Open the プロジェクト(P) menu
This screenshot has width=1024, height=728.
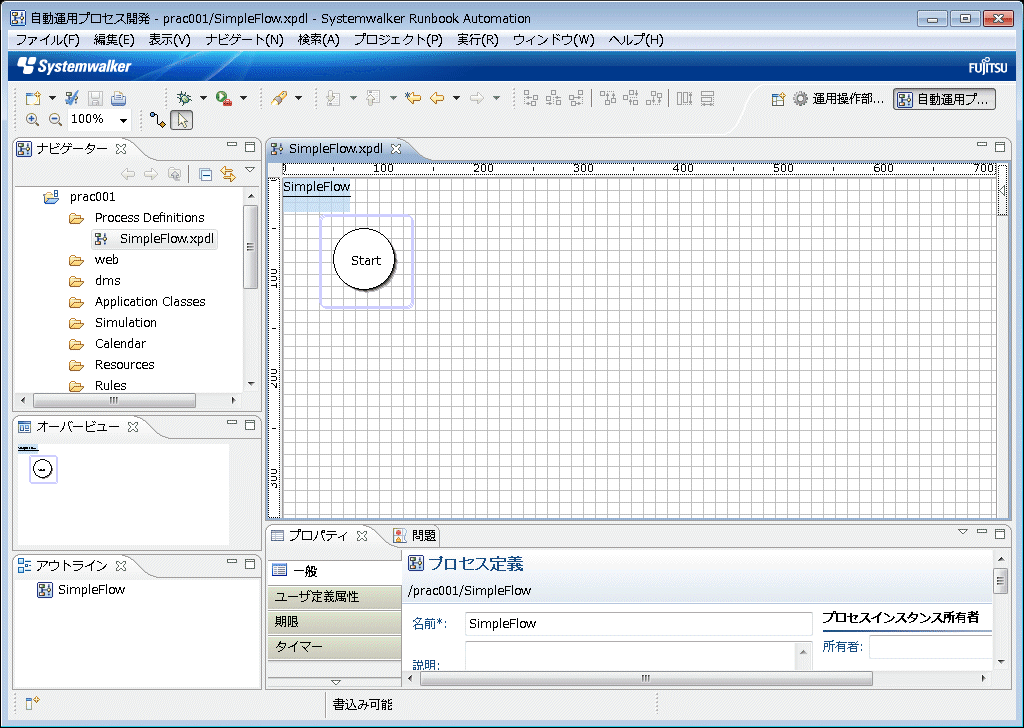[398, 40]
